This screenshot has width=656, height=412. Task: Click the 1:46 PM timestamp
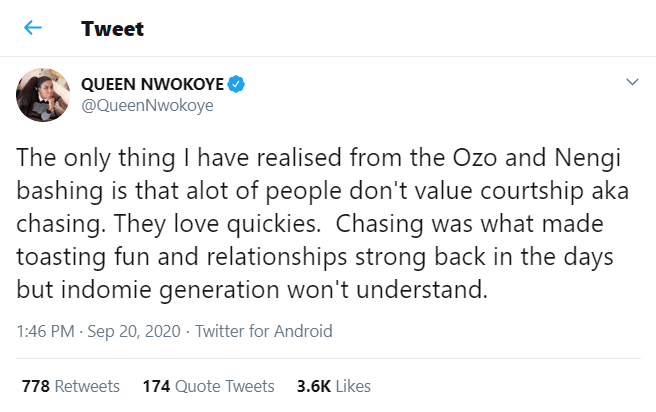point(44,331)
